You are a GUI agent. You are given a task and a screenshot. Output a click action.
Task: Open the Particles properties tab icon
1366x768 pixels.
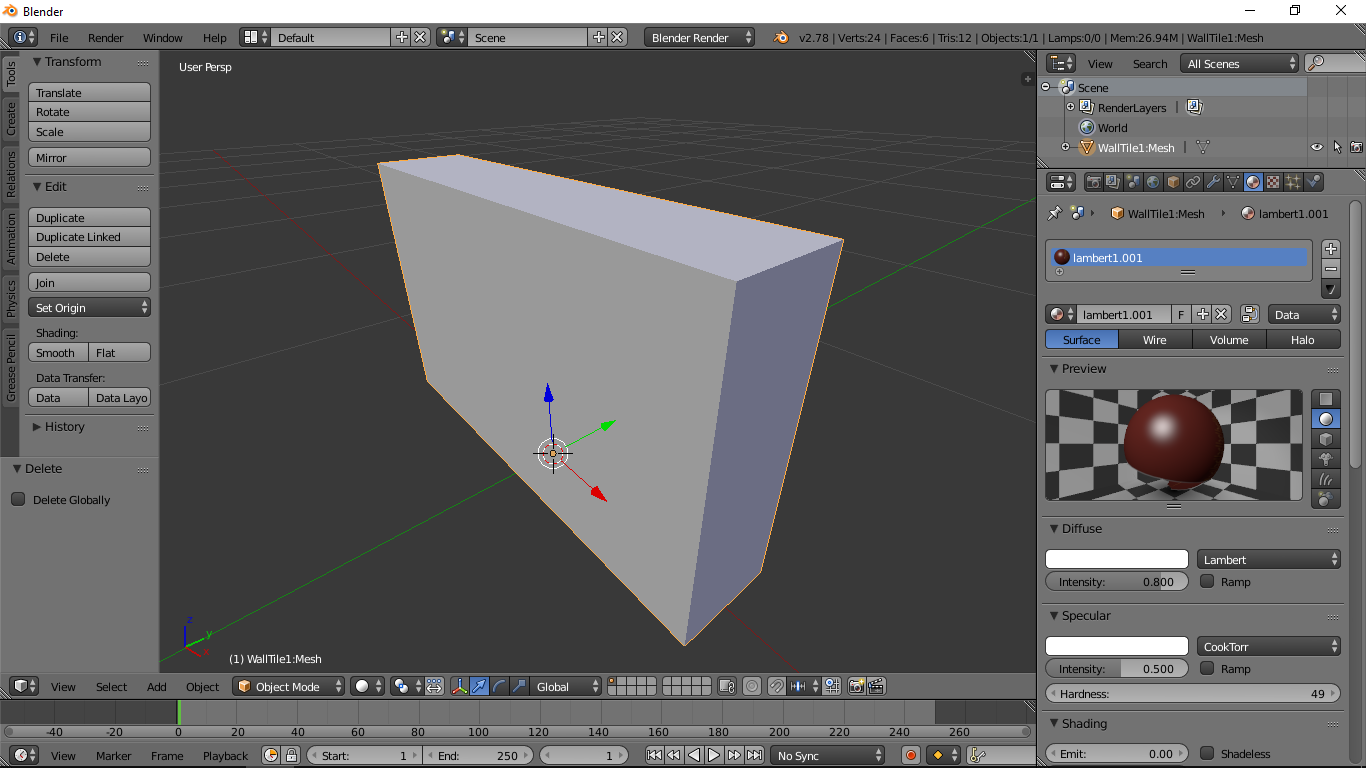1293,182
